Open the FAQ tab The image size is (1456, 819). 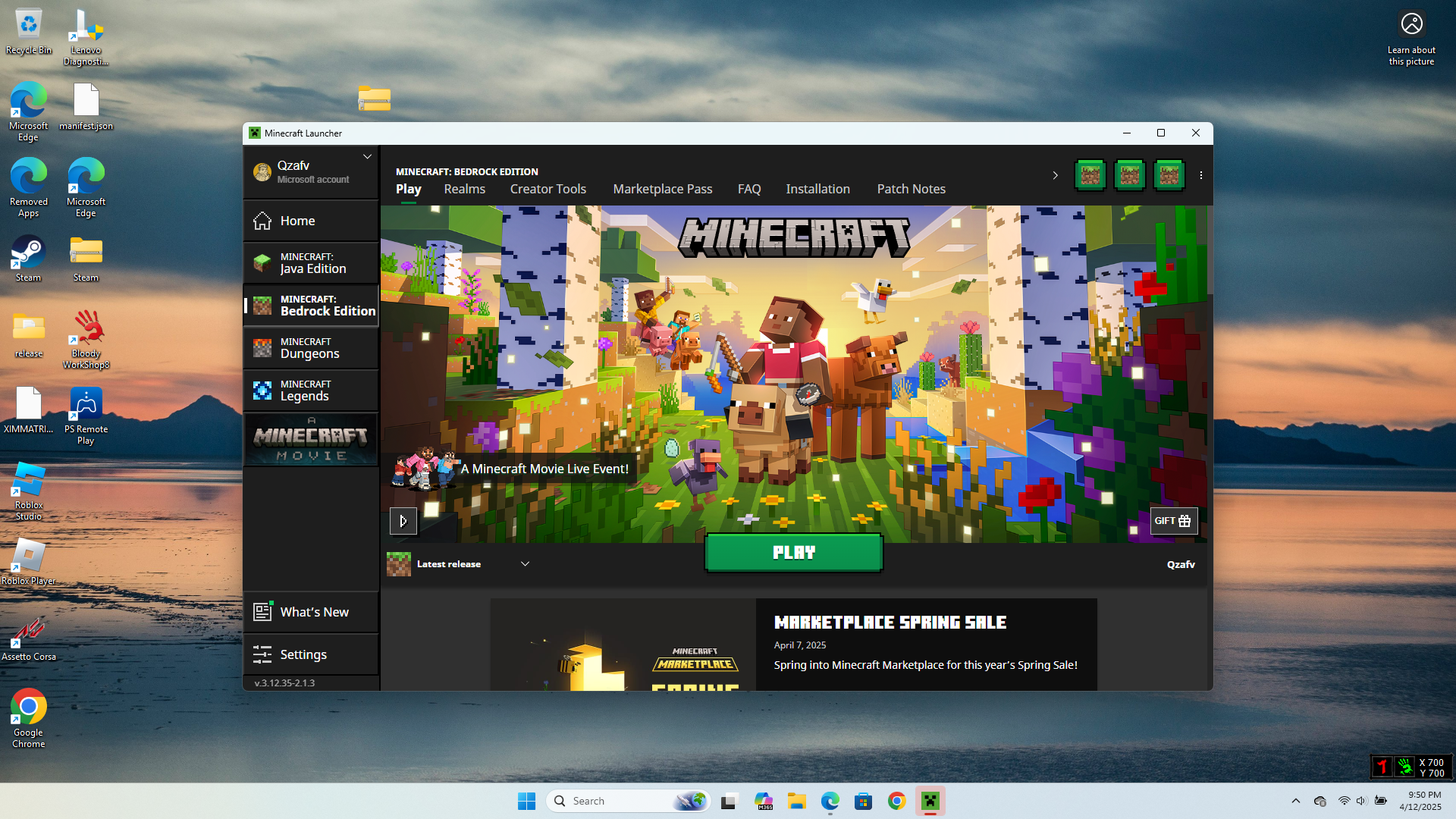click(749, 189)
